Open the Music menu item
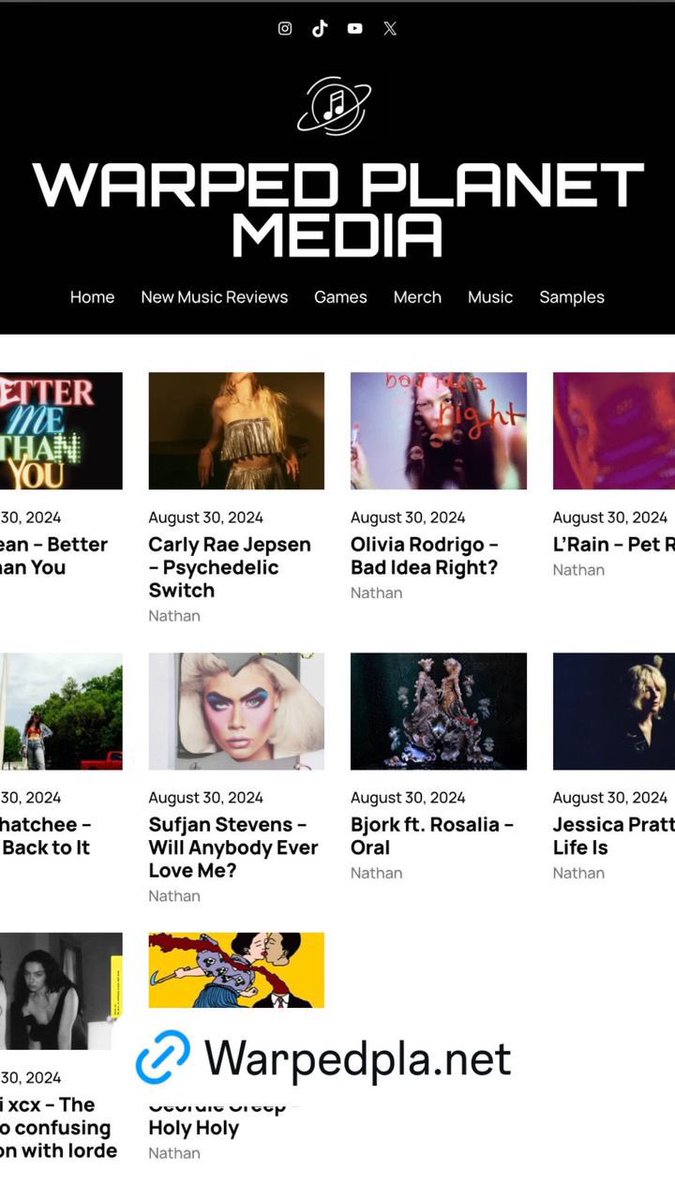 coord(490,297)
